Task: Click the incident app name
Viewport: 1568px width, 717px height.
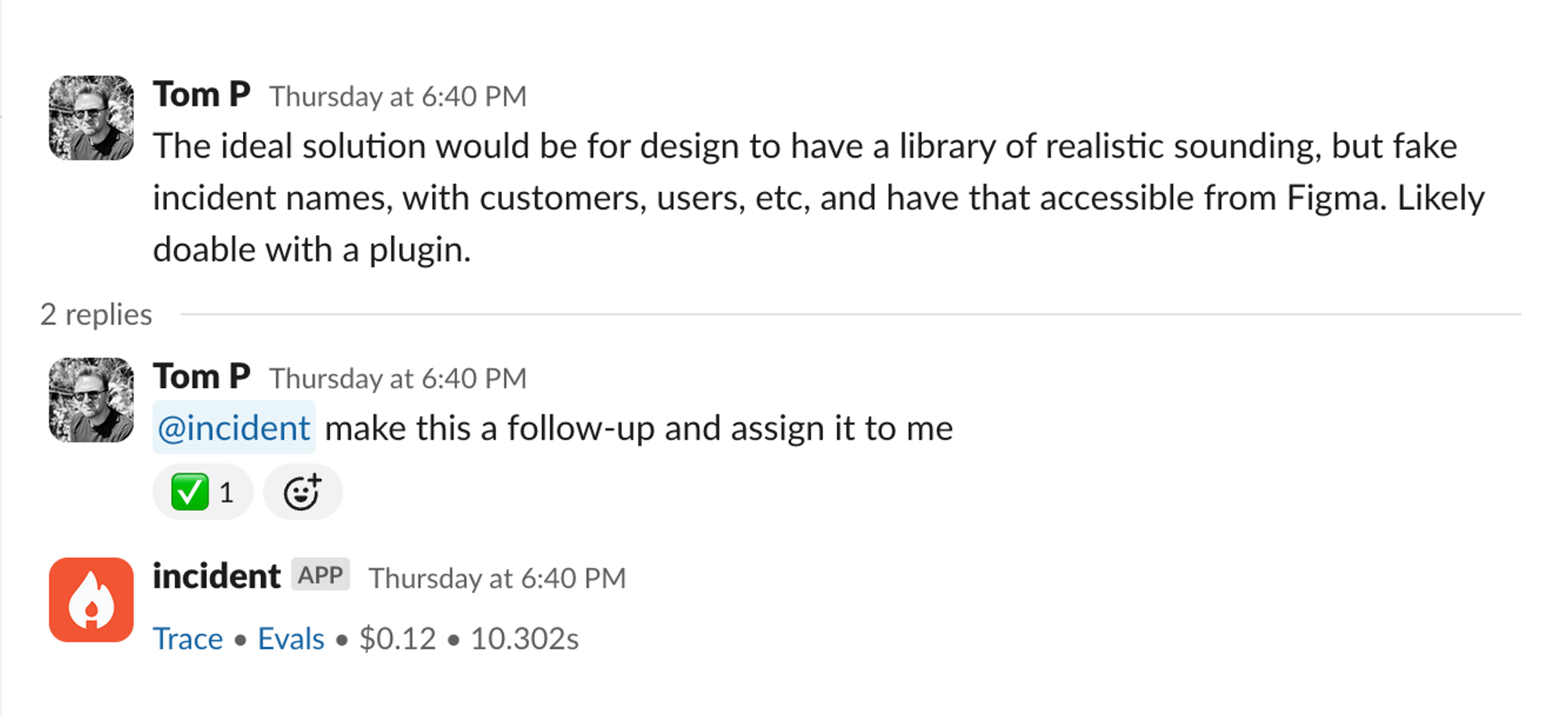Action: pyautogui.click(x=216, y=577)
